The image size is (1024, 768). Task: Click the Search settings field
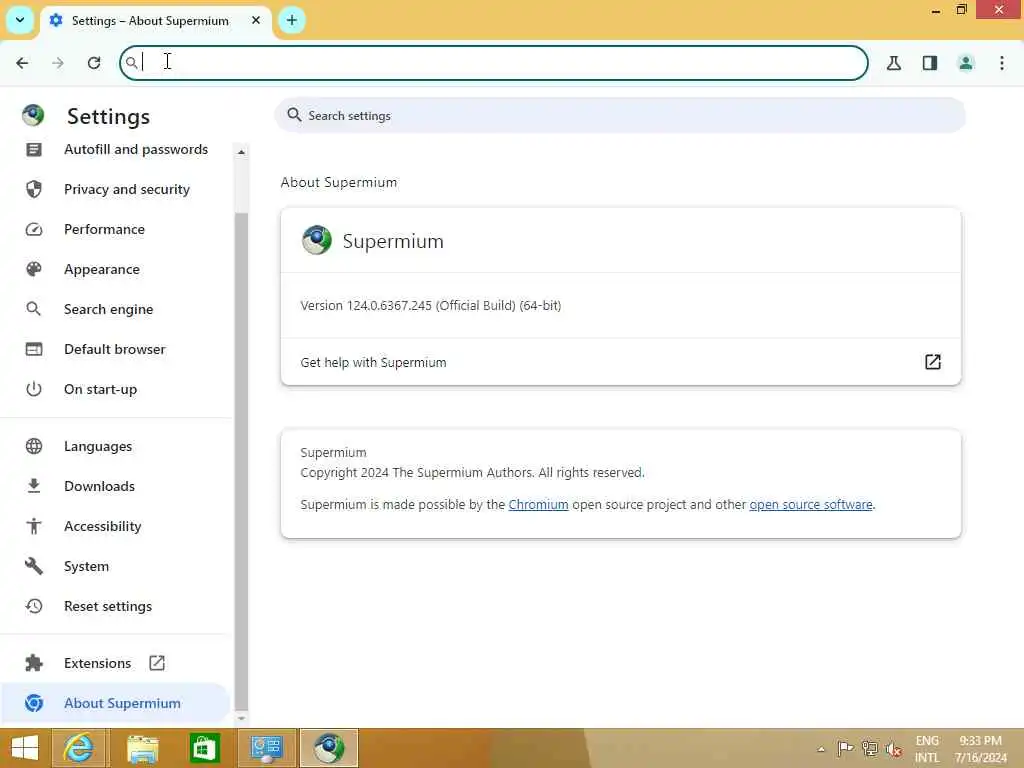[x=620, y=116]
